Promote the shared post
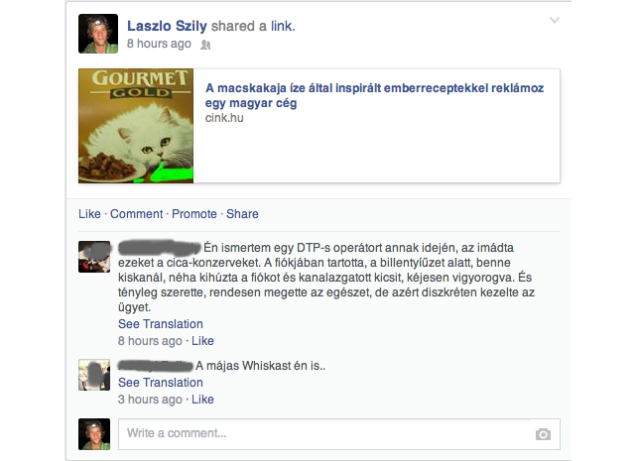The height and width of the screenshot is (461, 636). tap(194, 214)
